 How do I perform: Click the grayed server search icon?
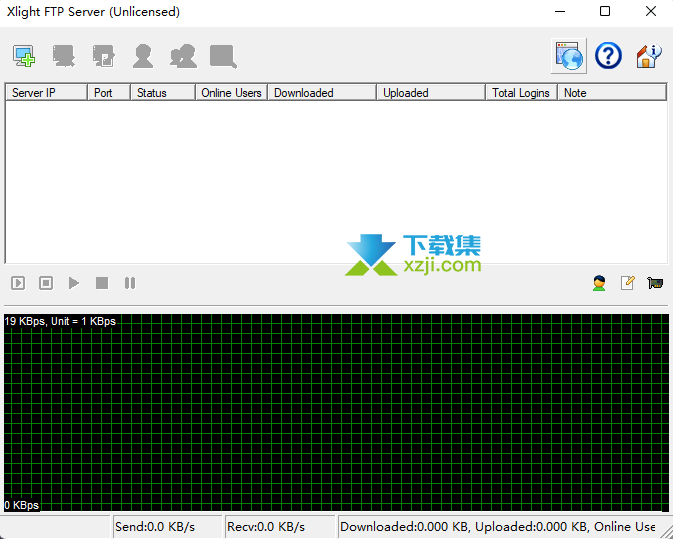pos(223,56)
